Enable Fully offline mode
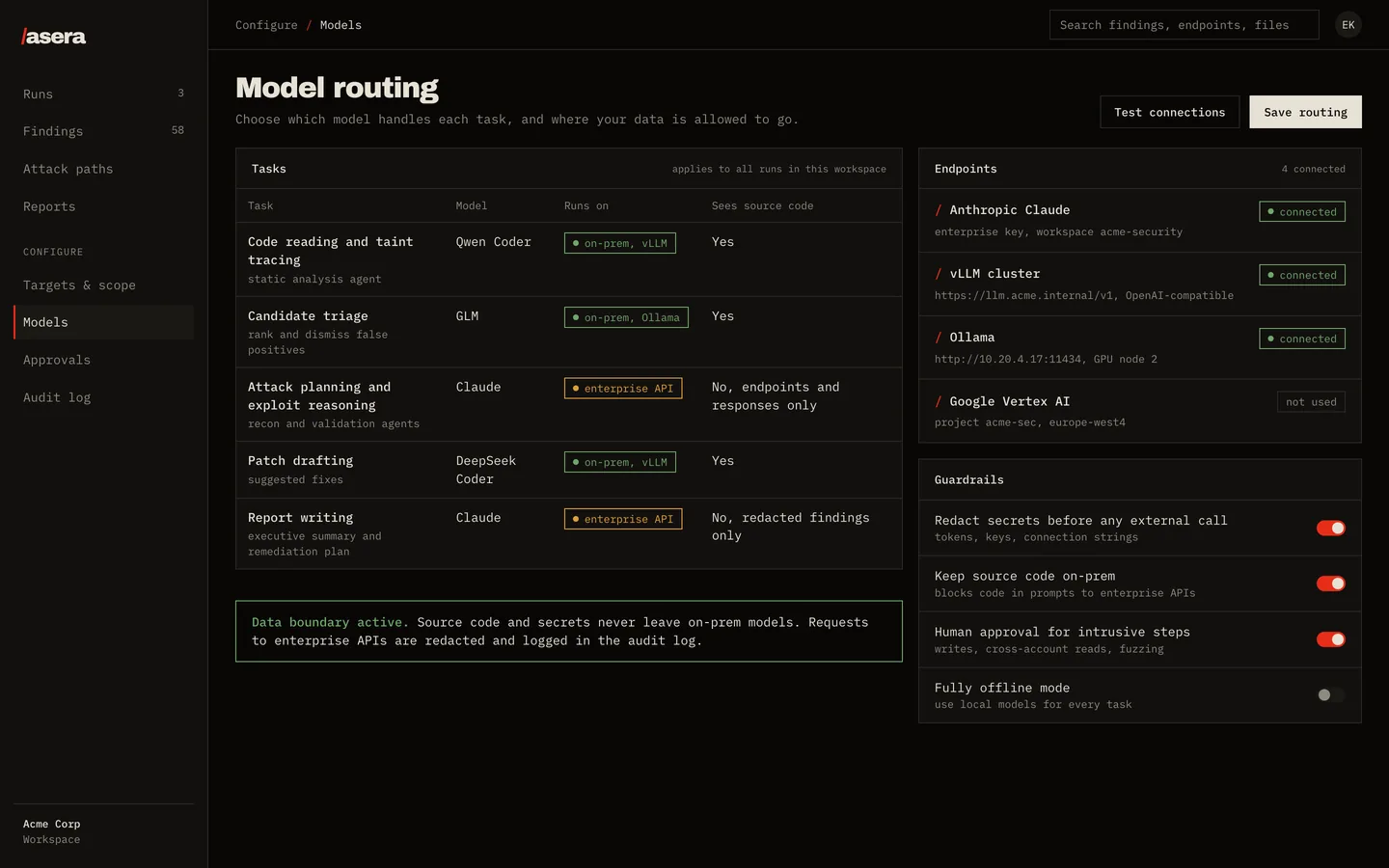Viewport: 1389px width, 868px height. pyautogui.click(x=1331, y=695)
